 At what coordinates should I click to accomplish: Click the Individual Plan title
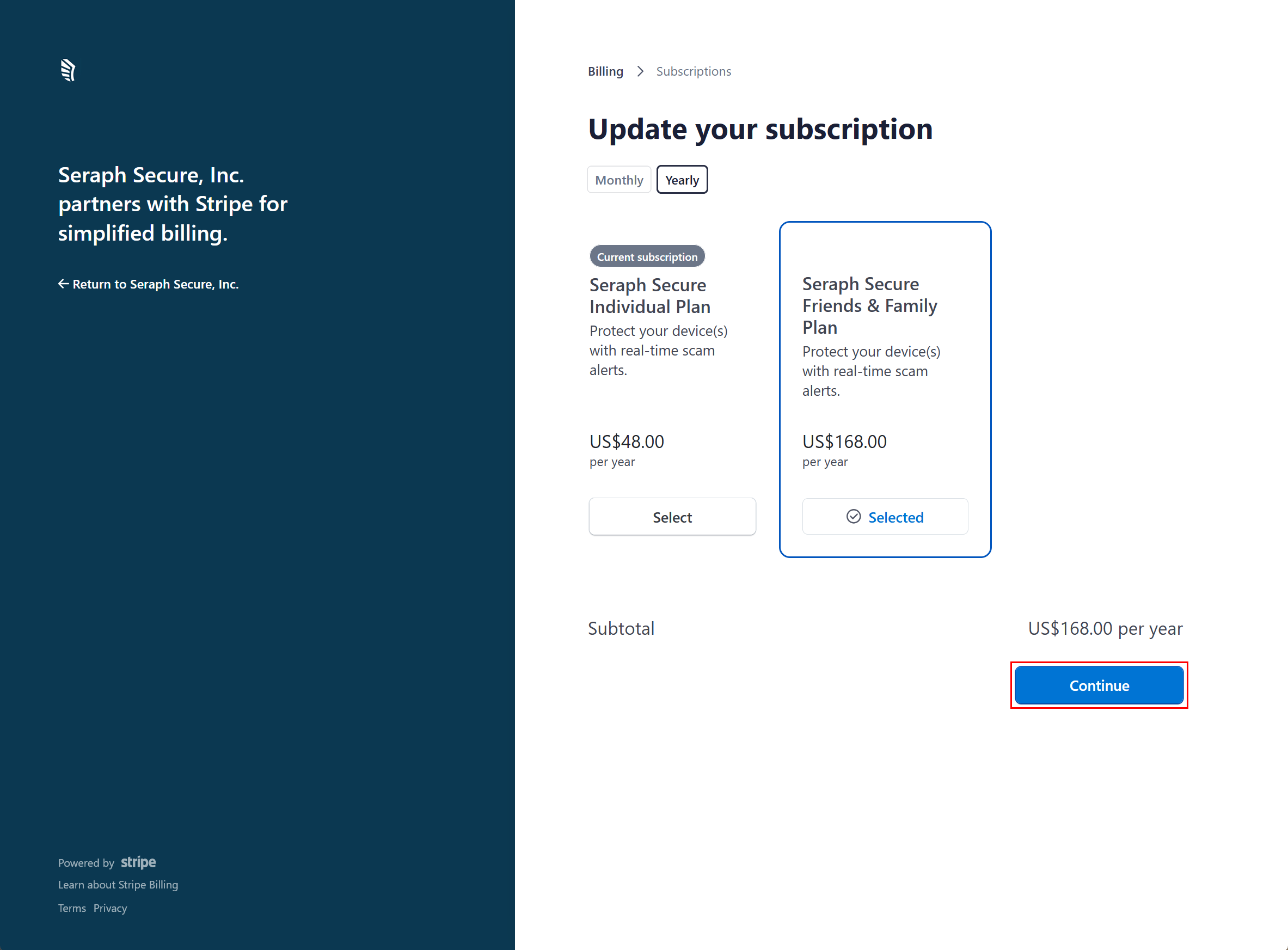650,296
